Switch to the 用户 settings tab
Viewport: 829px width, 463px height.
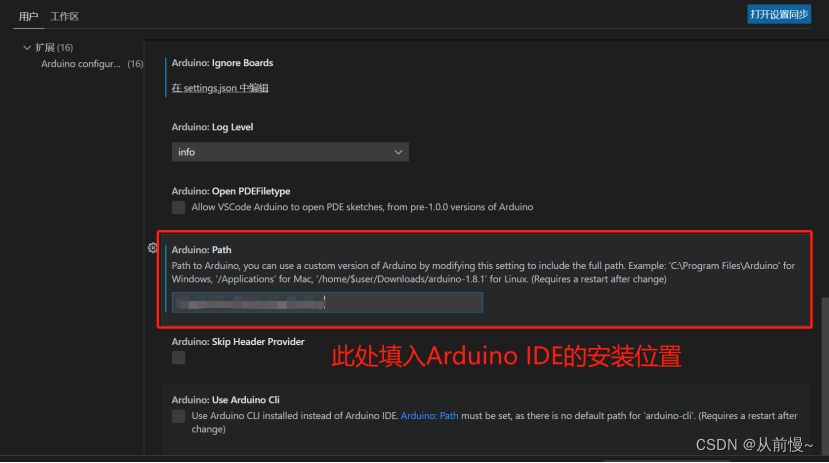28,16
